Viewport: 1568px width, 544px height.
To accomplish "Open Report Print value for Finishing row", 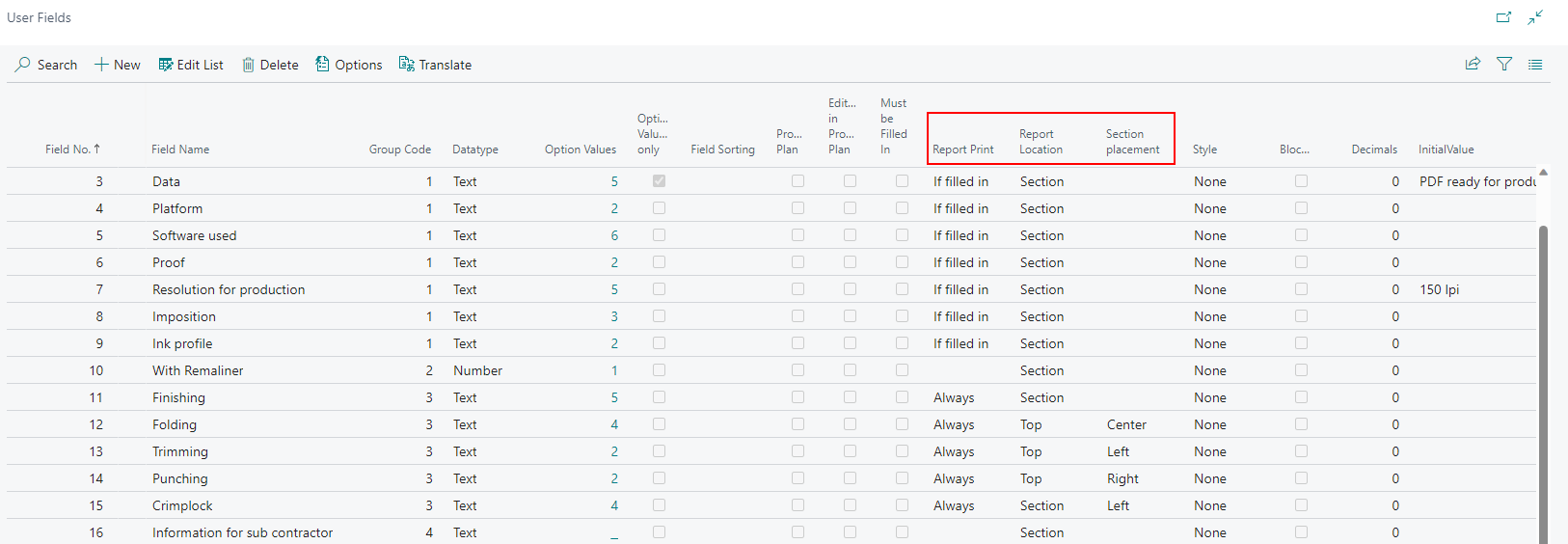I will click(954, 397).
